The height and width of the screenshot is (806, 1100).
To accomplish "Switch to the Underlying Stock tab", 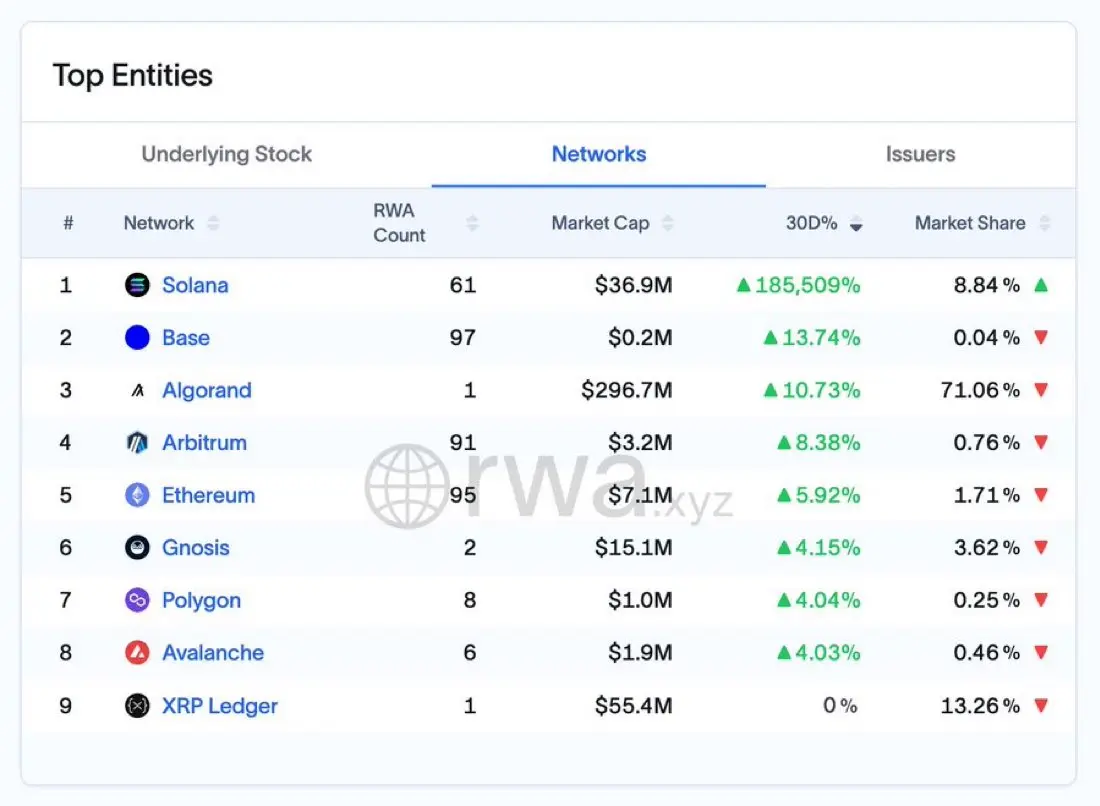I will (227, 154).
